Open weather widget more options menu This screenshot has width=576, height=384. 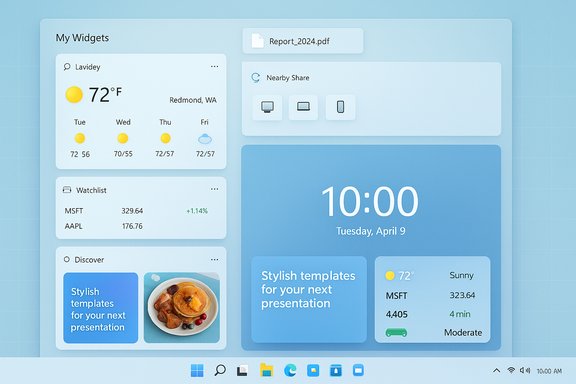pyautogui.click(x=215, y=67)
